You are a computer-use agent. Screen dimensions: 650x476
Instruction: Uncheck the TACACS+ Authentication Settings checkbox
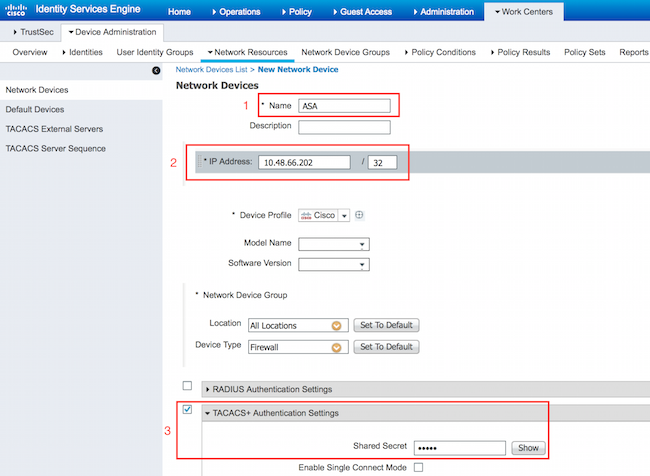coord(187,409)
